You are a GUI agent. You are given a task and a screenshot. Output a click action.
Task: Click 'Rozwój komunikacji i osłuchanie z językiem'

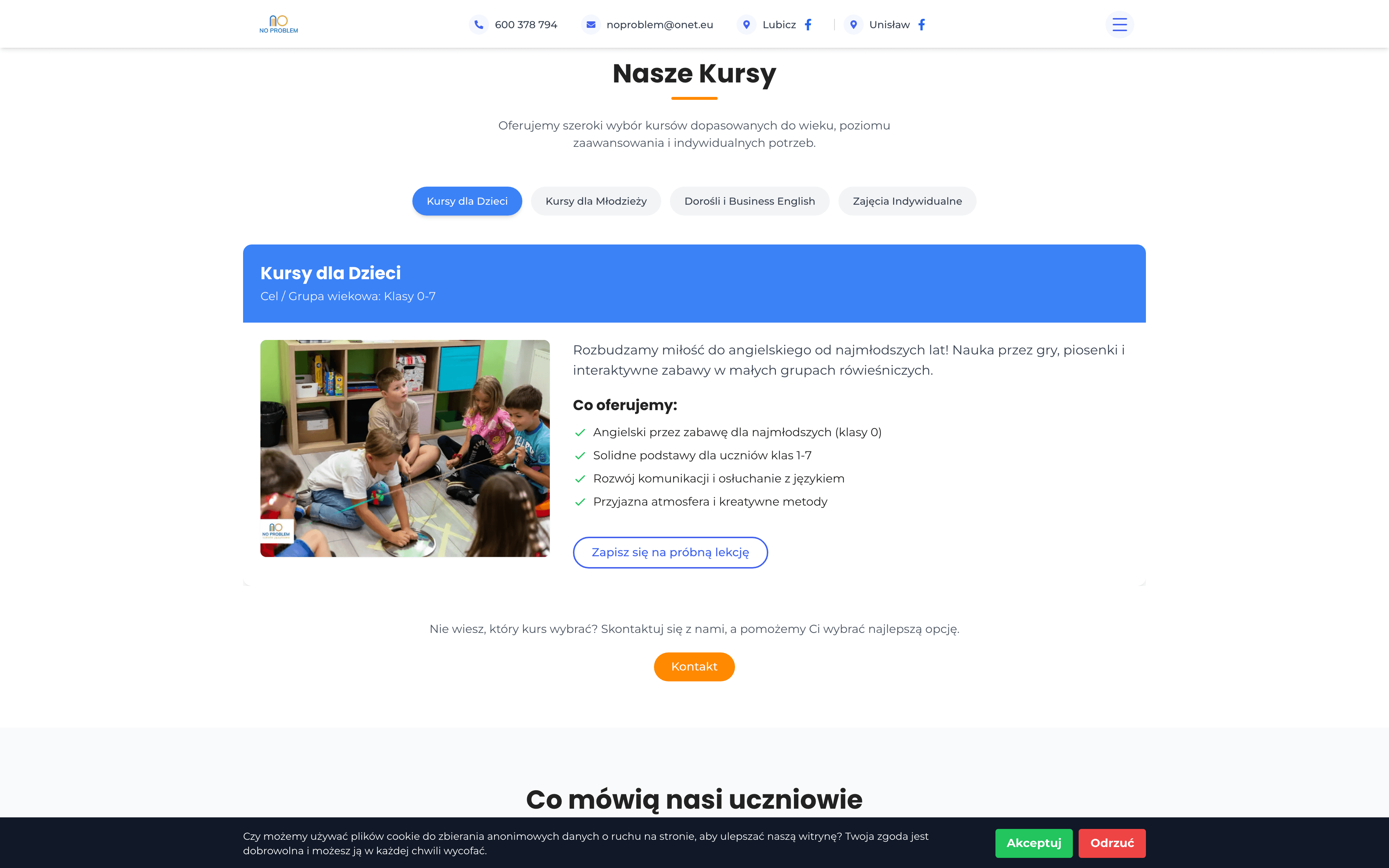(x=719, y=478)
